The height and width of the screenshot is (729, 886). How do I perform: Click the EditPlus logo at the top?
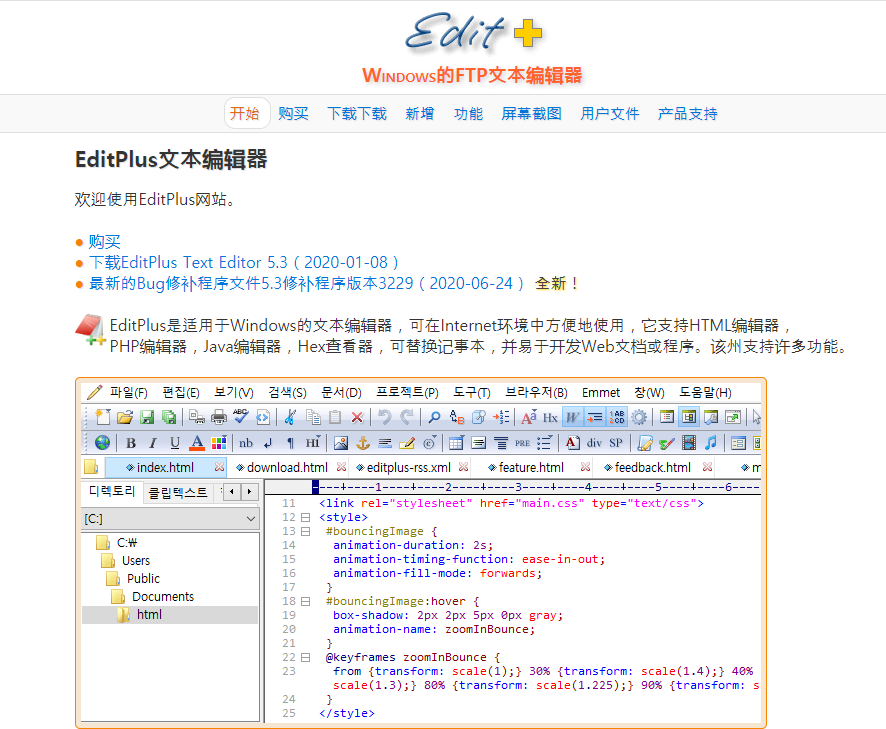474,32
